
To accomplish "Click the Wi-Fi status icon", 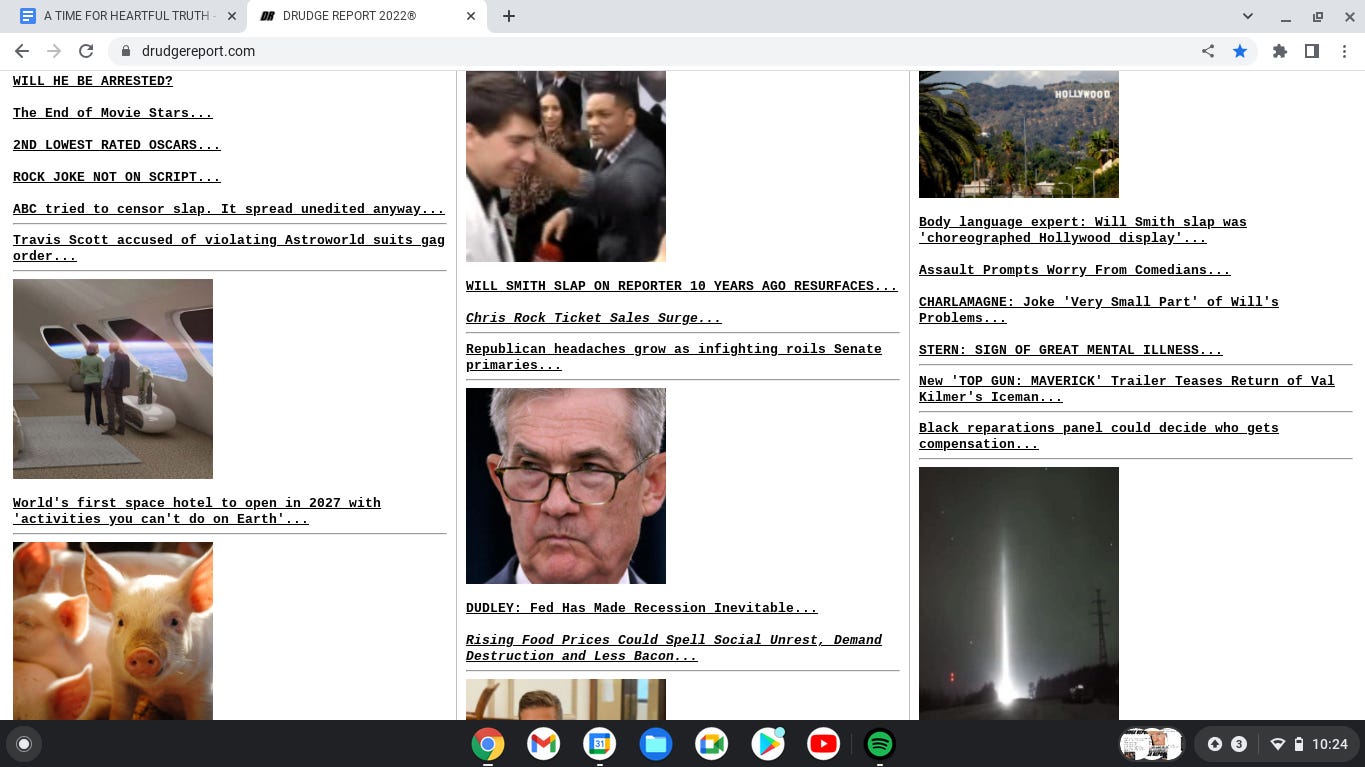I will point(1277,744).
